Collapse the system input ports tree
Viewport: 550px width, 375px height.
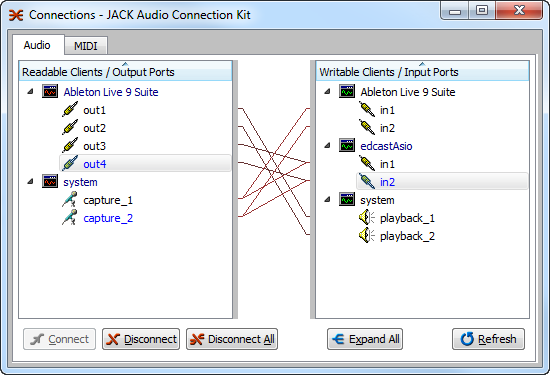(328, 200)
